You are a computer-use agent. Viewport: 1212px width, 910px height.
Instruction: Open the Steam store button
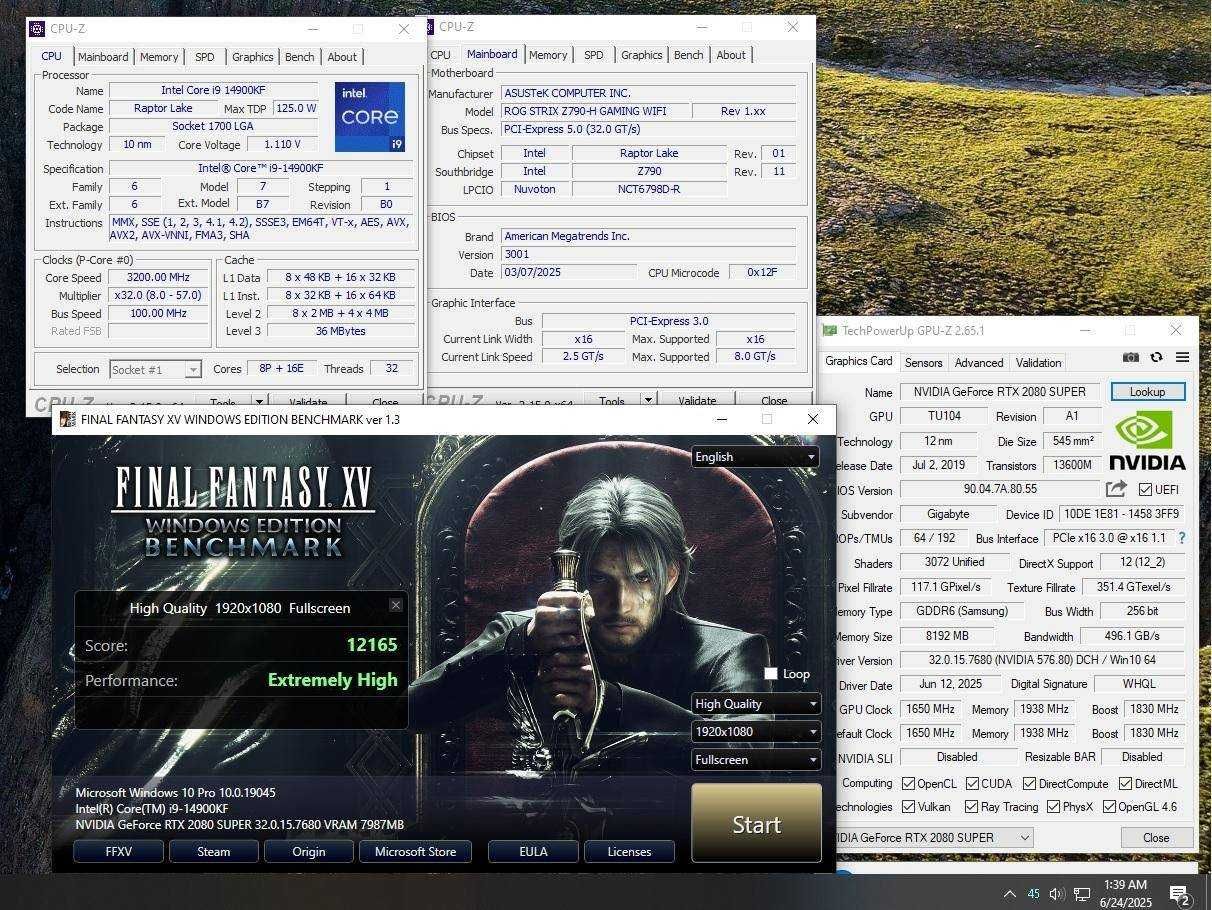[x=213, y=851]
